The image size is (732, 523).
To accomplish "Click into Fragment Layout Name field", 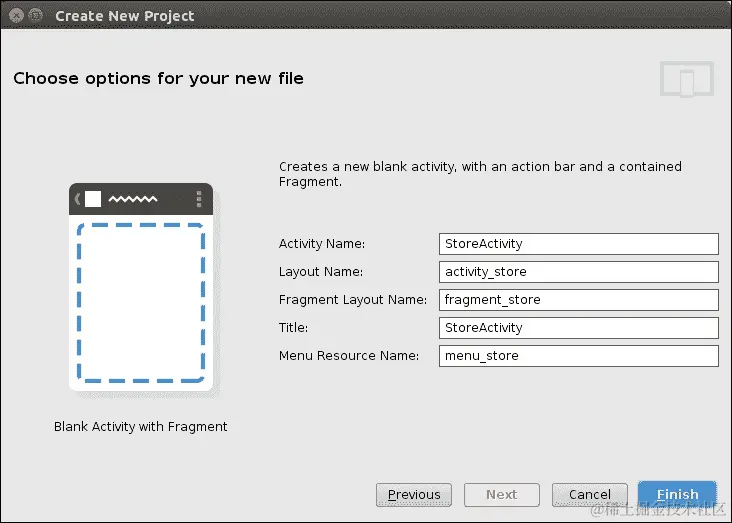I will (578, 300).
